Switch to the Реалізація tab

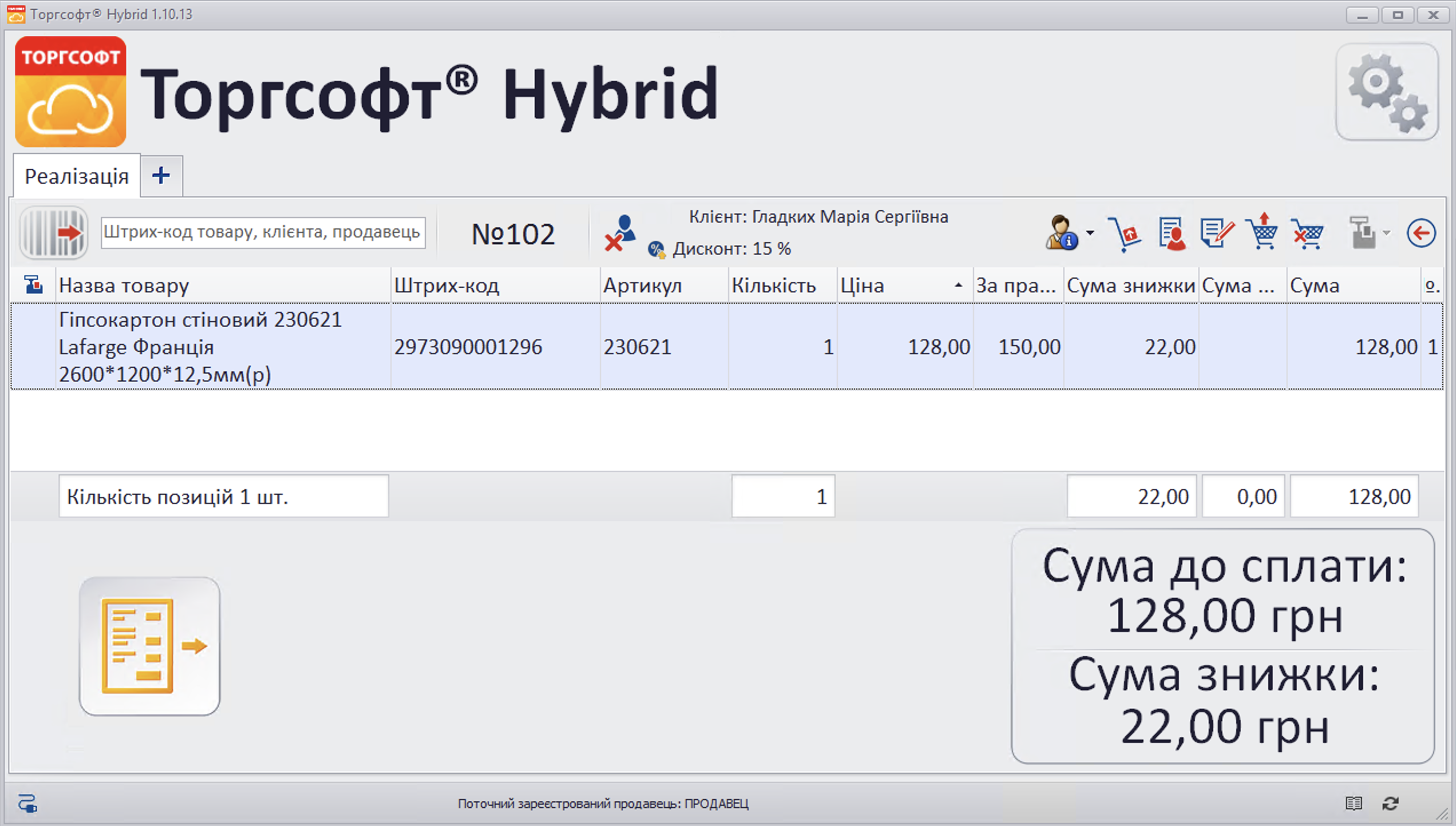click(77, 176)
